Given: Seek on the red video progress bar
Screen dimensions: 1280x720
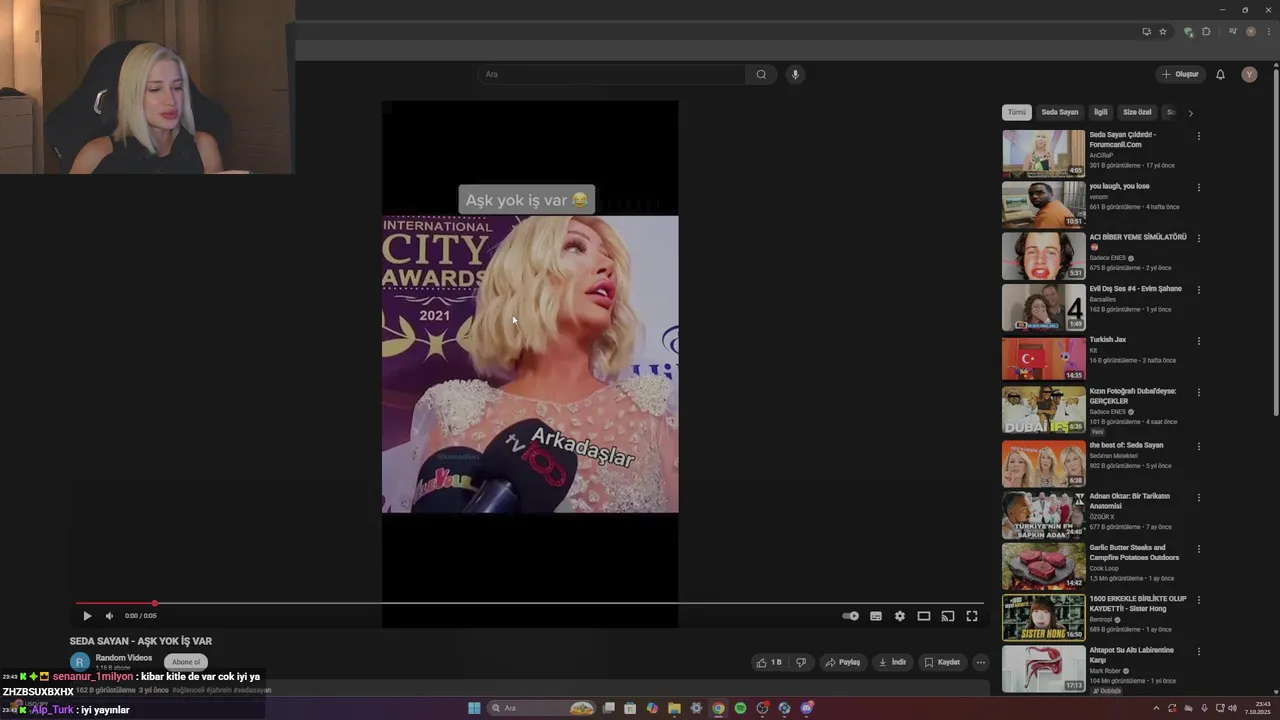Looking at the screenshot, I should 530,603.
